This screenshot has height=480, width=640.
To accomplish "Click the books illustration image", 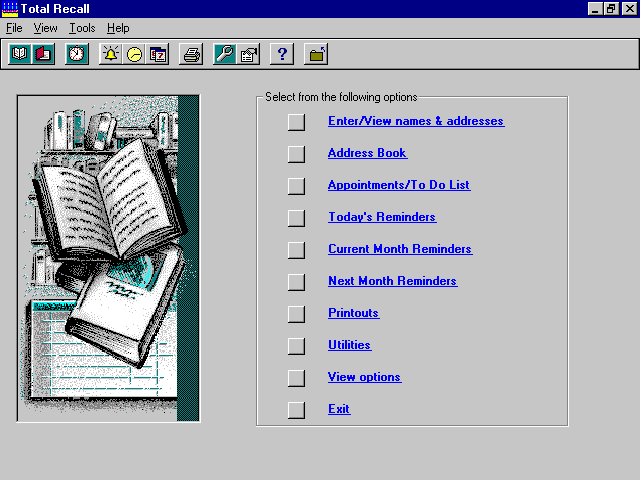I will coord(108,259).
